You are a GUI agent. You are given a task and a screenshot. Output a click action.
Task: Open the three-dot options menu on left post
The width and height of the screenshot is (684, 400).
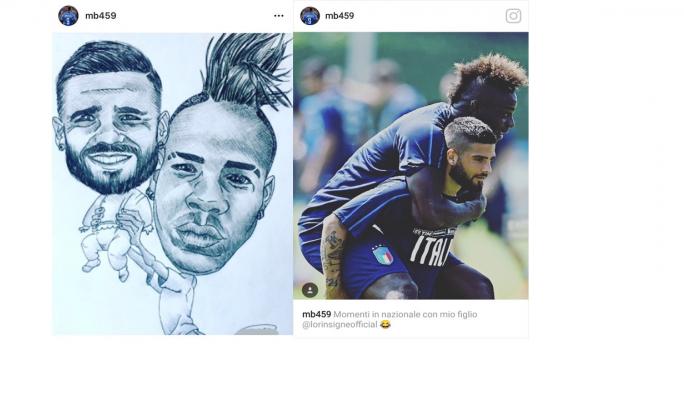pos(279,16)
